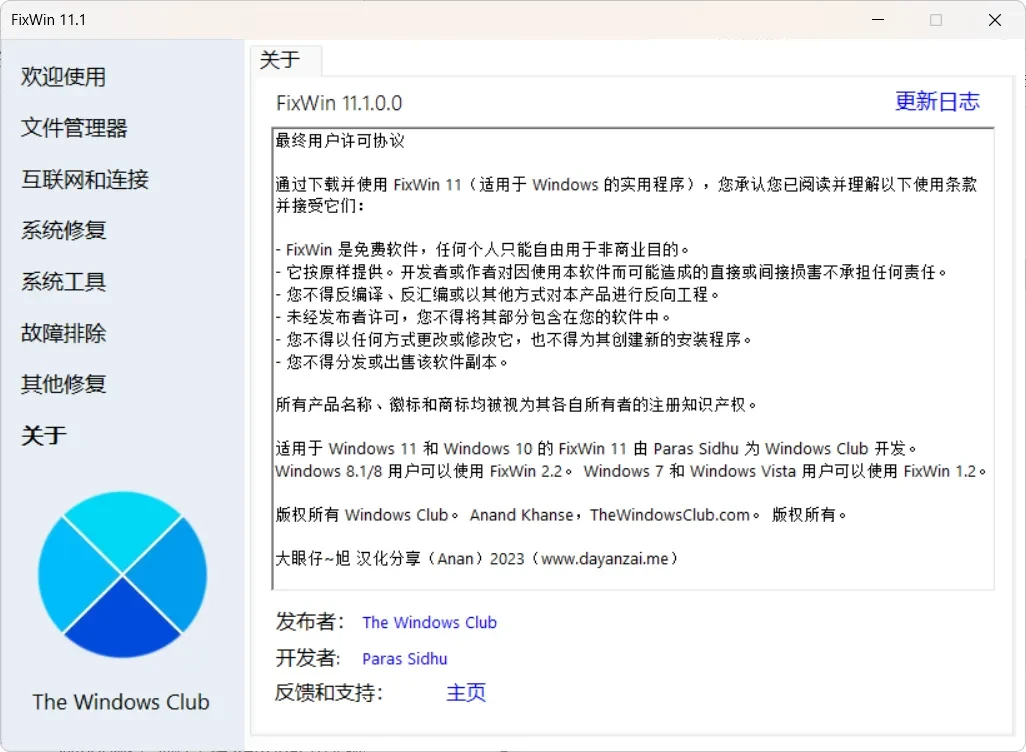Viewport: 1026px width, 752px height.
Task: Click the line starting FixWin 是免费软件
Action: (482, 249)
